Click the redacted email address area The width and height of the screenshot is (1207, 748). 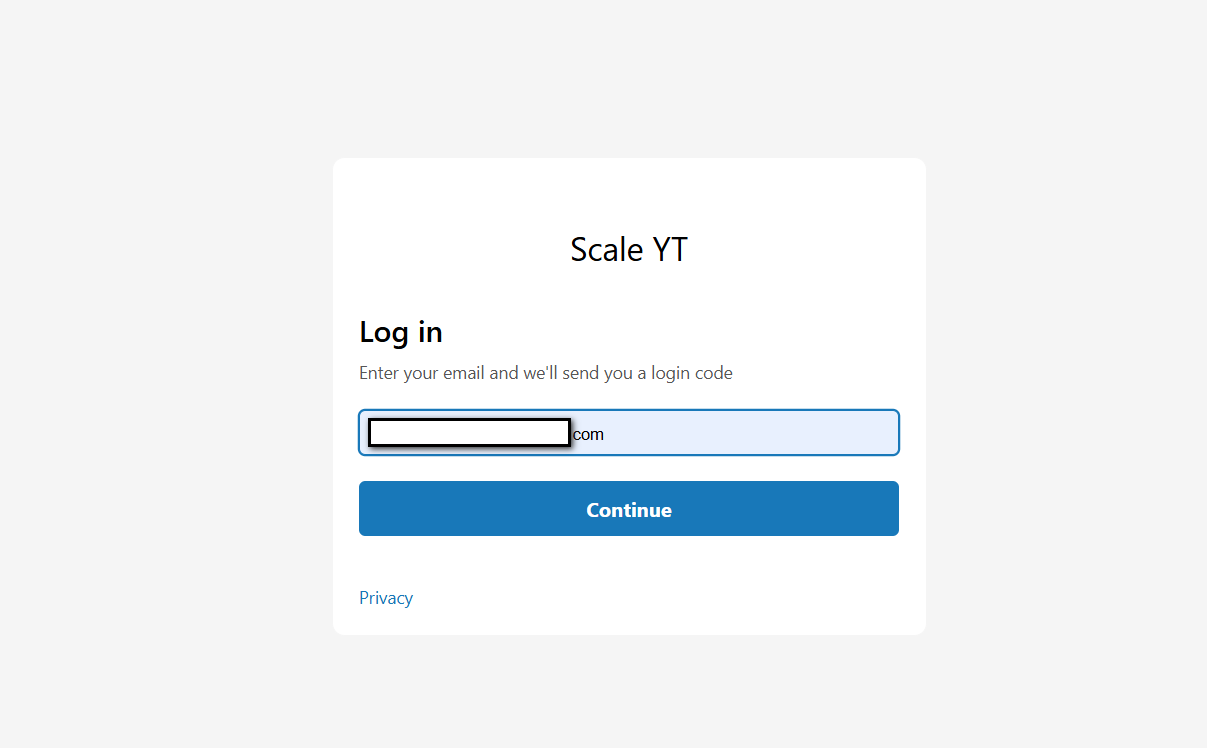pyautogui.click(x=468, y=430)
